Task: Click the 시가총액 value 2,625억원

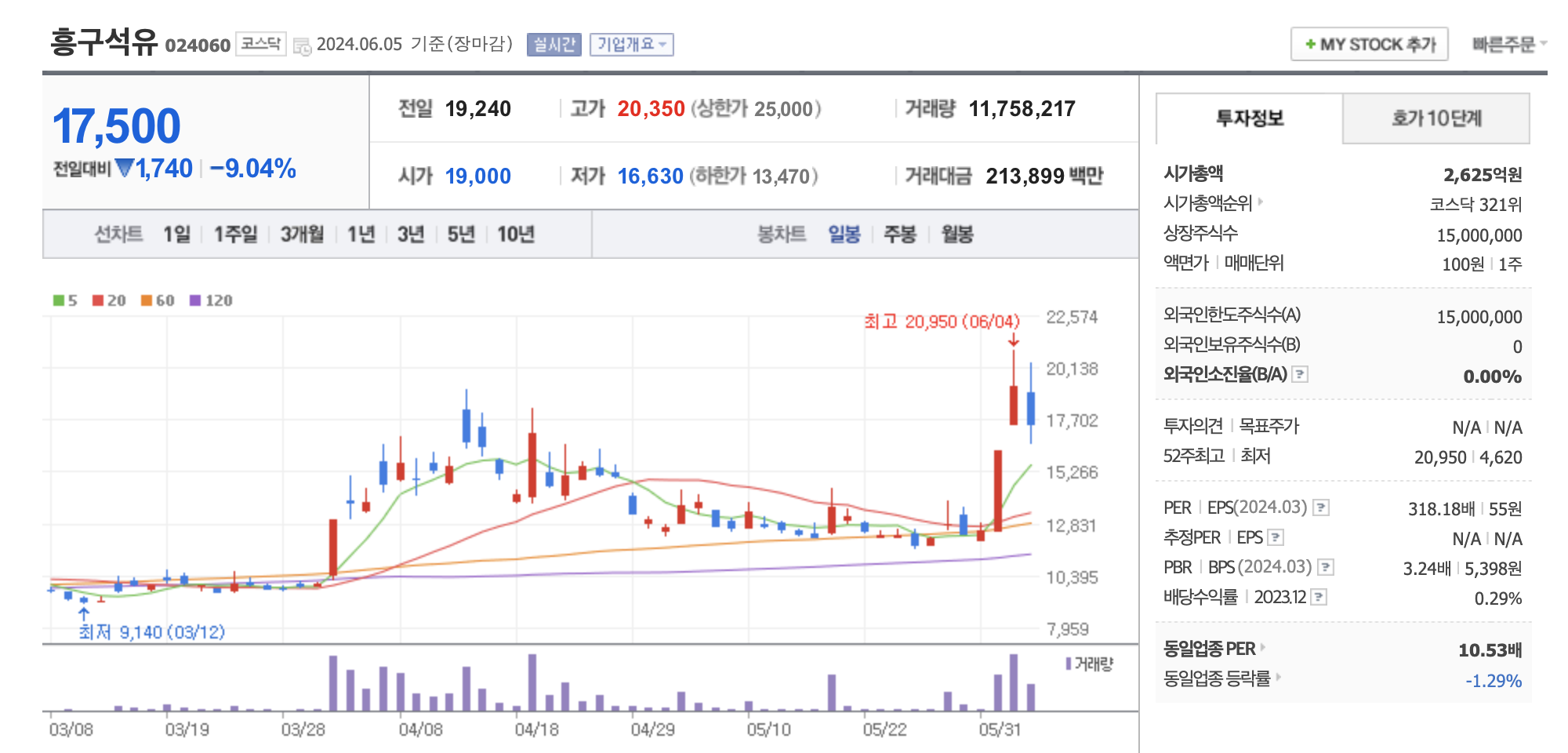Action: click(1483, 174)
